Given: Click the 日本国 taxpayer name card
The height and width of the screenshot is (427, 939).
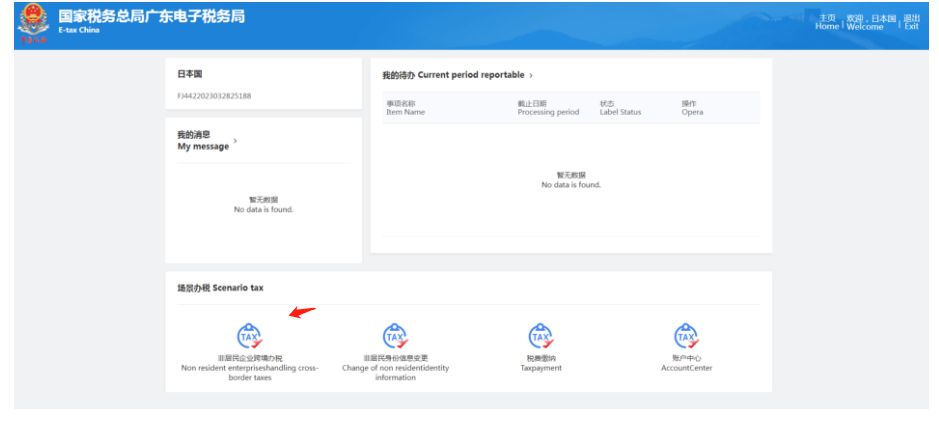Looking at the screenshot, I should (x=263, y=83).
